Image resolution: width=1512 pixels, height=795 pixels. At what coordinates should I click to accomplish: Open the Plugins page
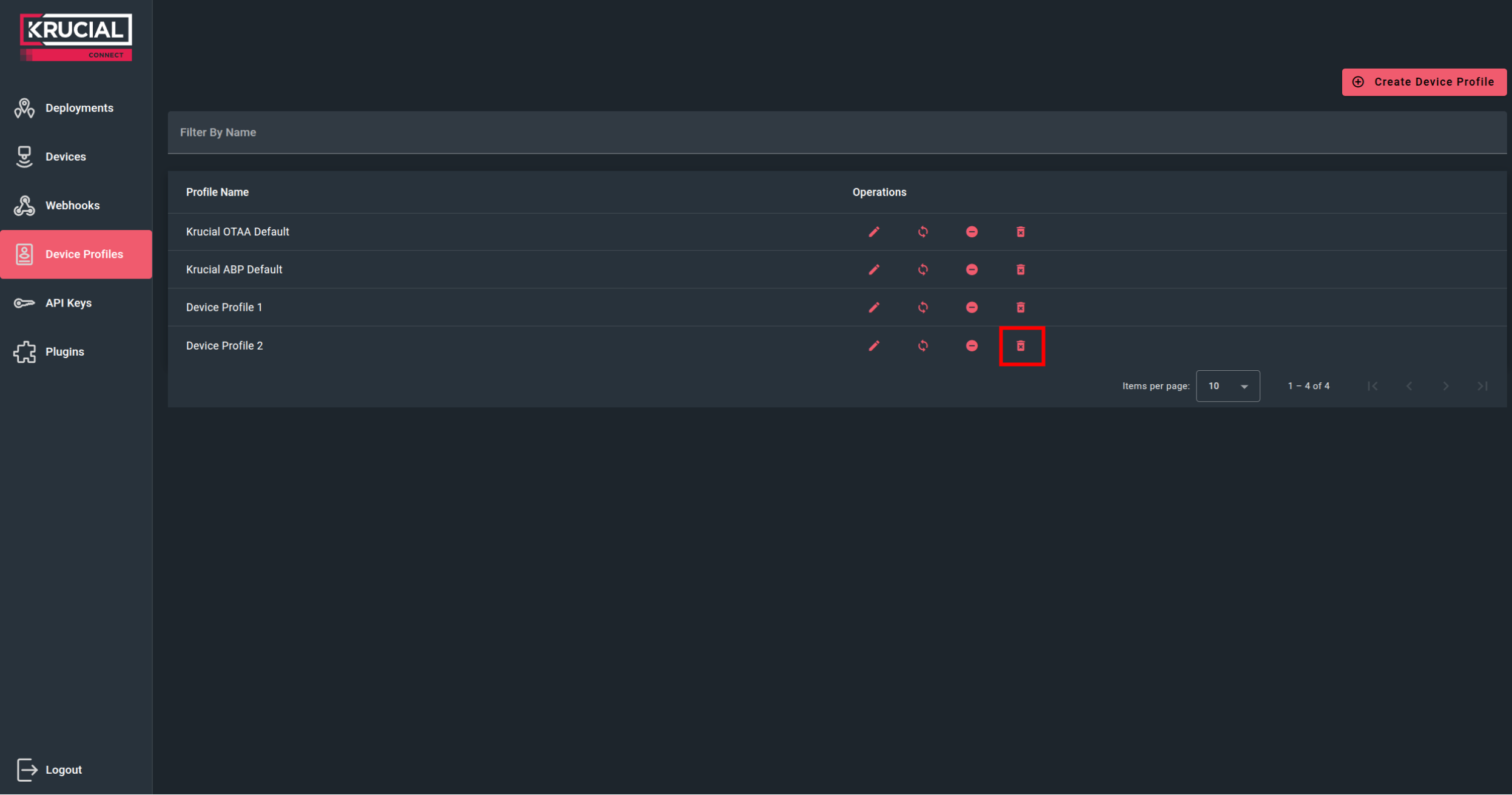[x=64, y=352]
